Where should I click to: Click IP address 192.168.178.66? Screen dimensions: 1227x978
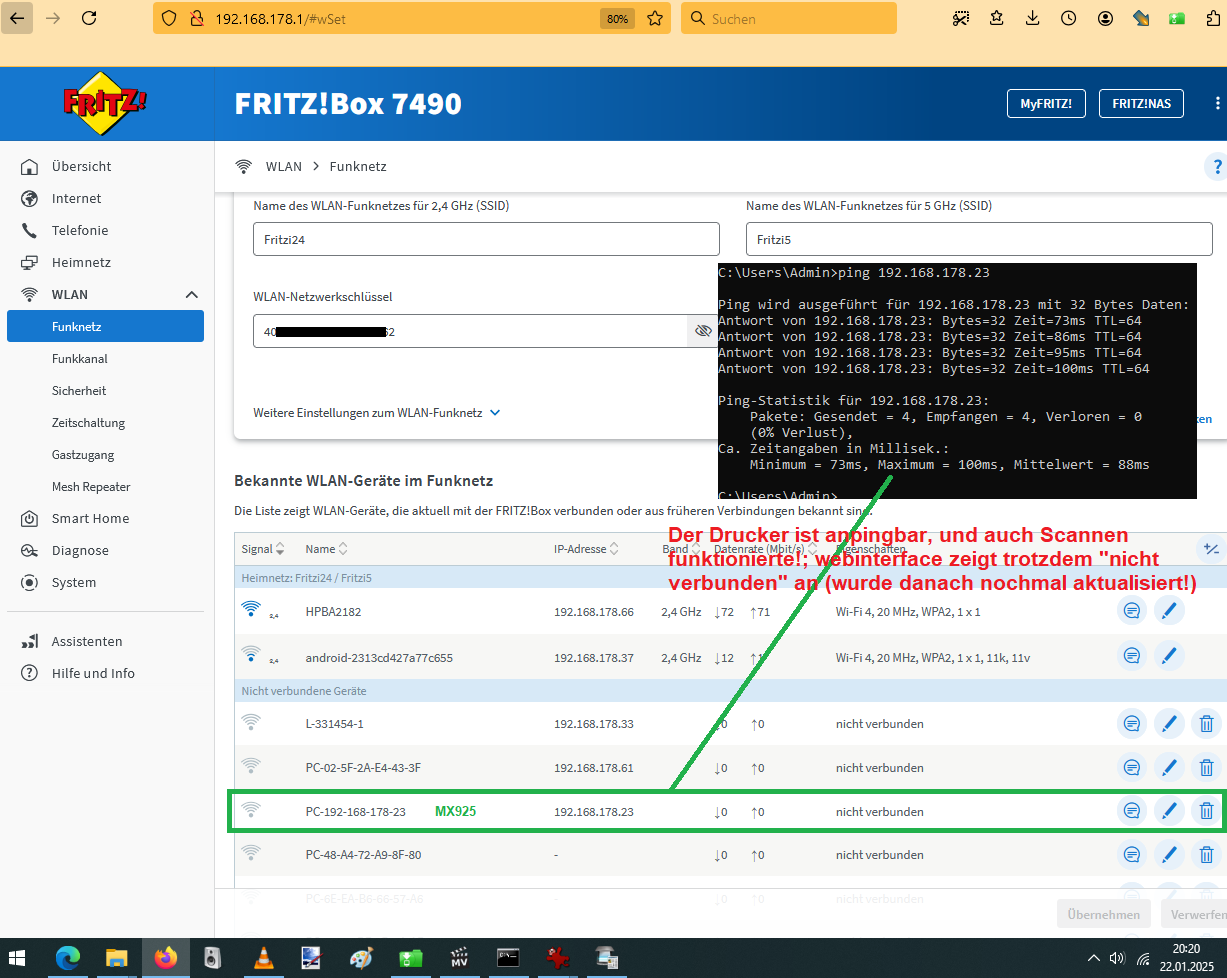[x=594, y=612]
